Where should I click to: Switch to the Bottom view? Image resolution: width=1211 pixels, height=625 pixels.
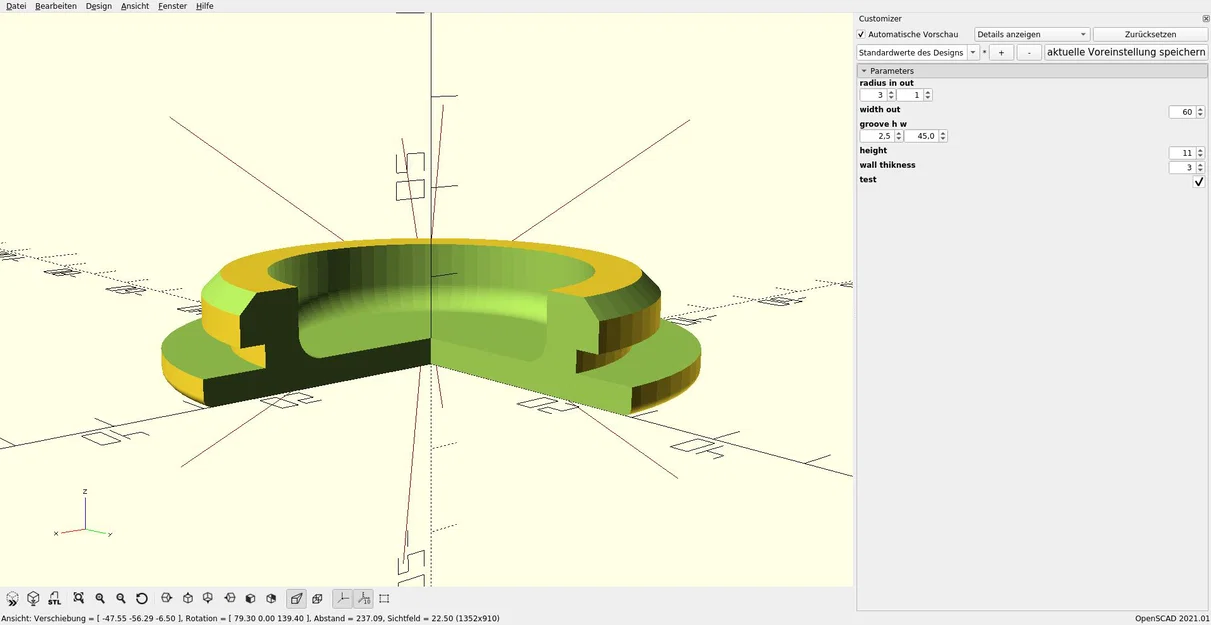click(208, 598)
